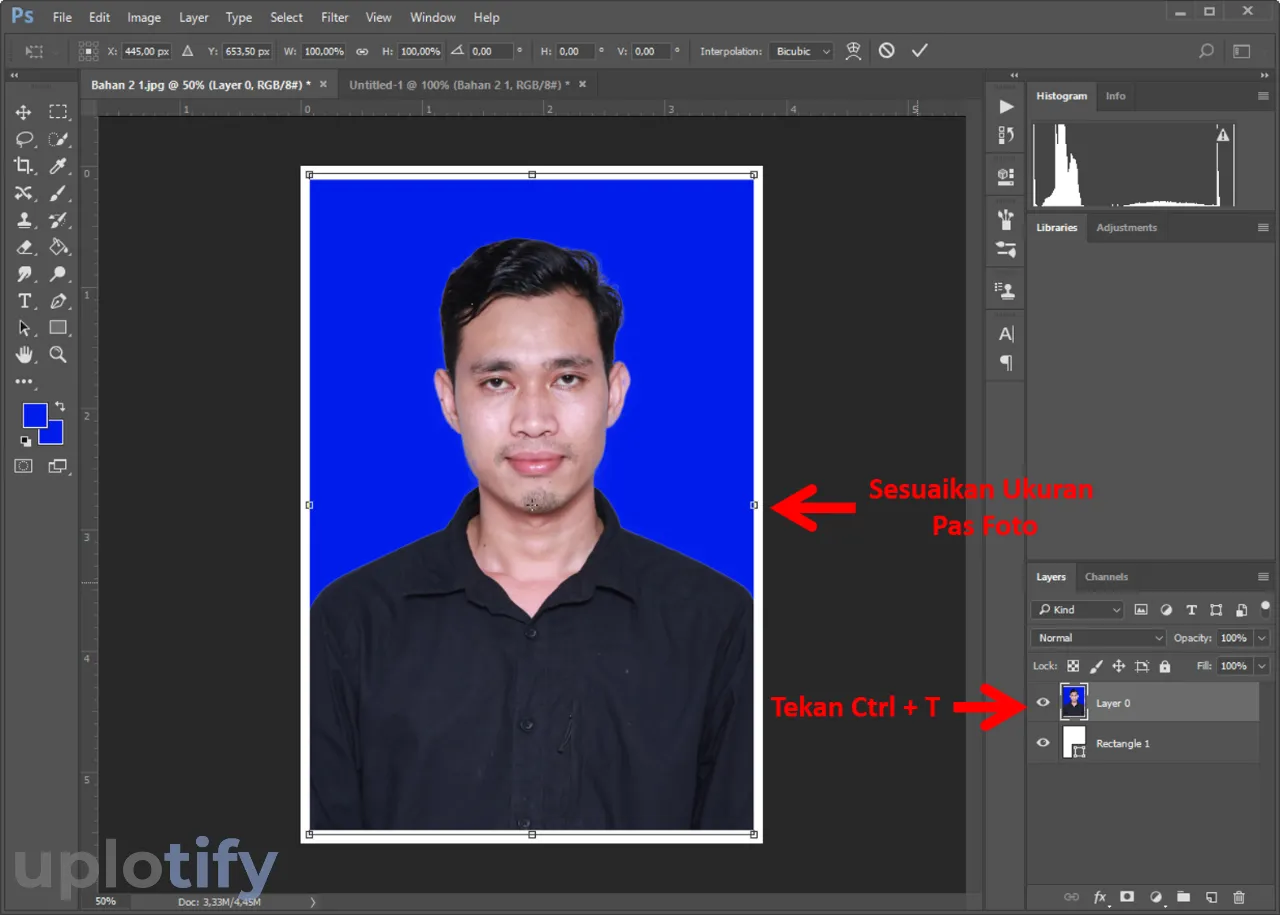Choose the Horizontal Type tool

click(x=24, y=301)
